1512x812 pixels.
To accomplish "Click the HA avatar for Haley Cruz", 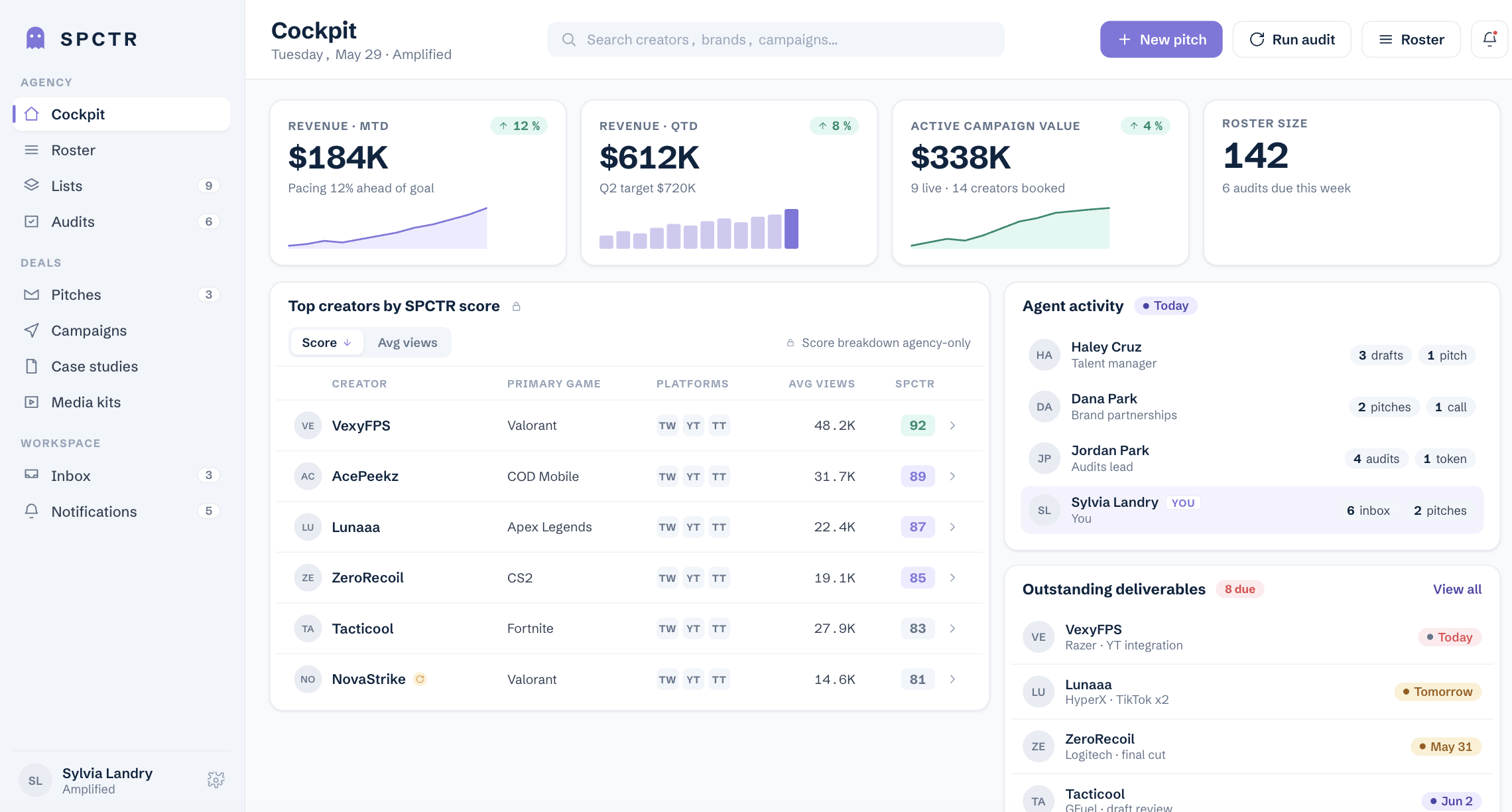I will (1044, 356).
